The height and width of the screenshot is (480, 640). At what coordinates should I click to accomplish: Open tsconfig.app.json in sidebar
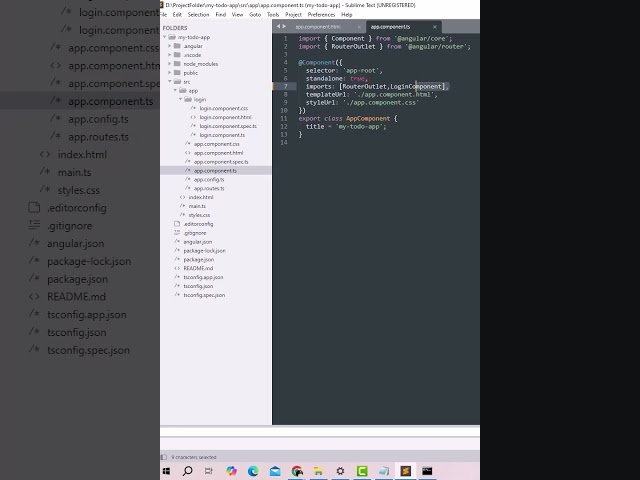[x=203, y=277]
